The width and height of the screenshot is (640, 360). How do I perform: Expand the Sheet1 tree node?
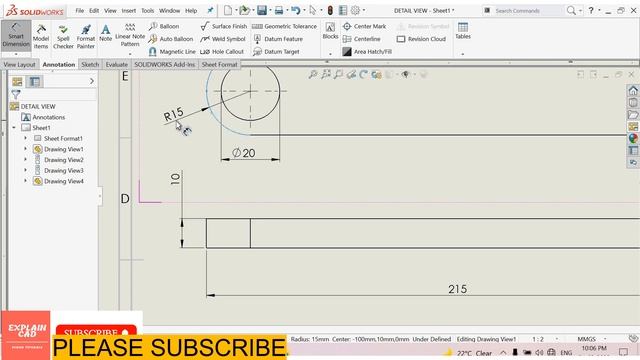[14, 128]
